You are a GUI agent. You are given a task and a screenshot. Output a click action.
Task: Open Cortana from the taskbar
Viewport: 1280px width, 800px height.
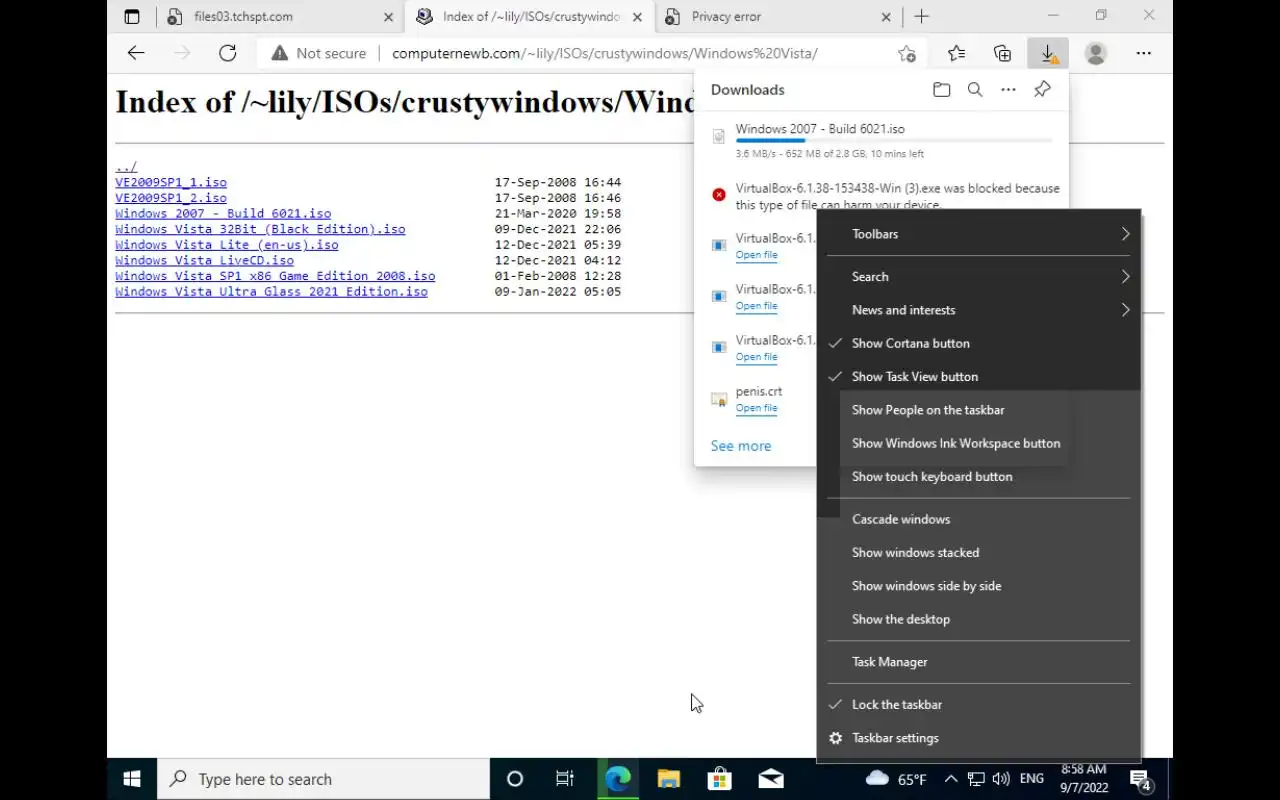(x=515, y=779)
